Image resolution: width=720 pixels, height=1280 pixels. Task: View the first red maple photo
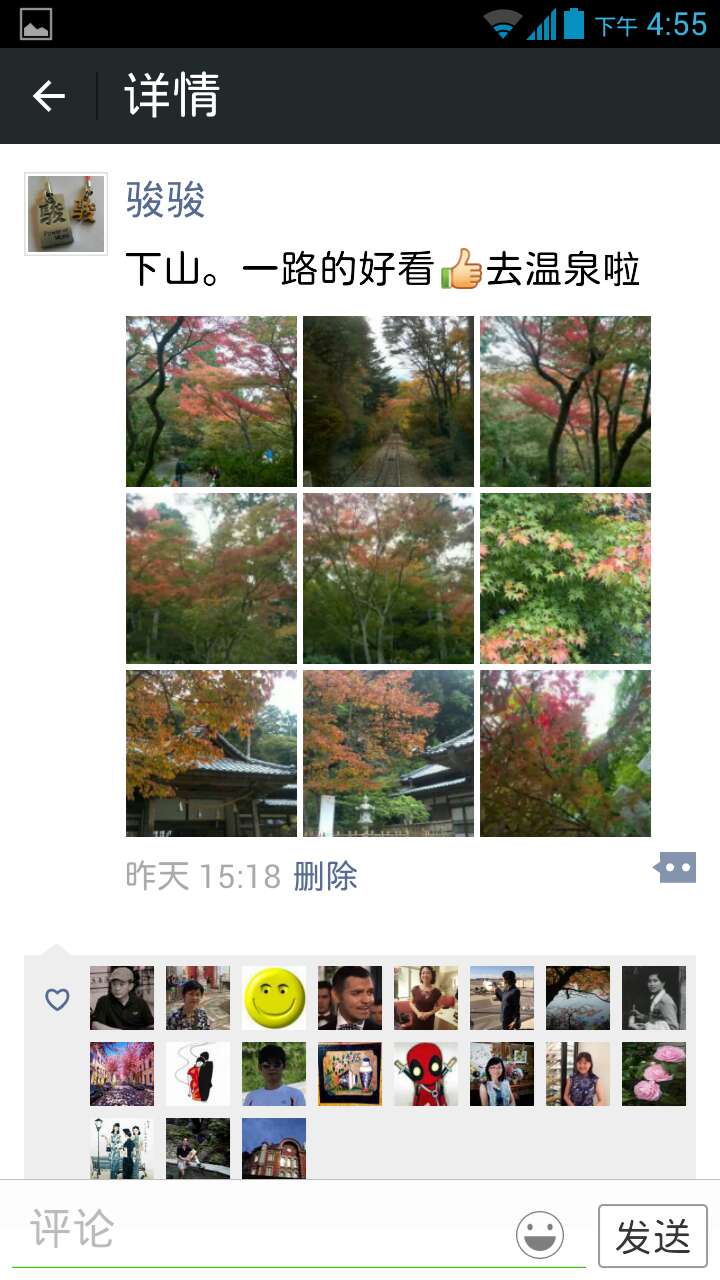[x=211, y=402]
